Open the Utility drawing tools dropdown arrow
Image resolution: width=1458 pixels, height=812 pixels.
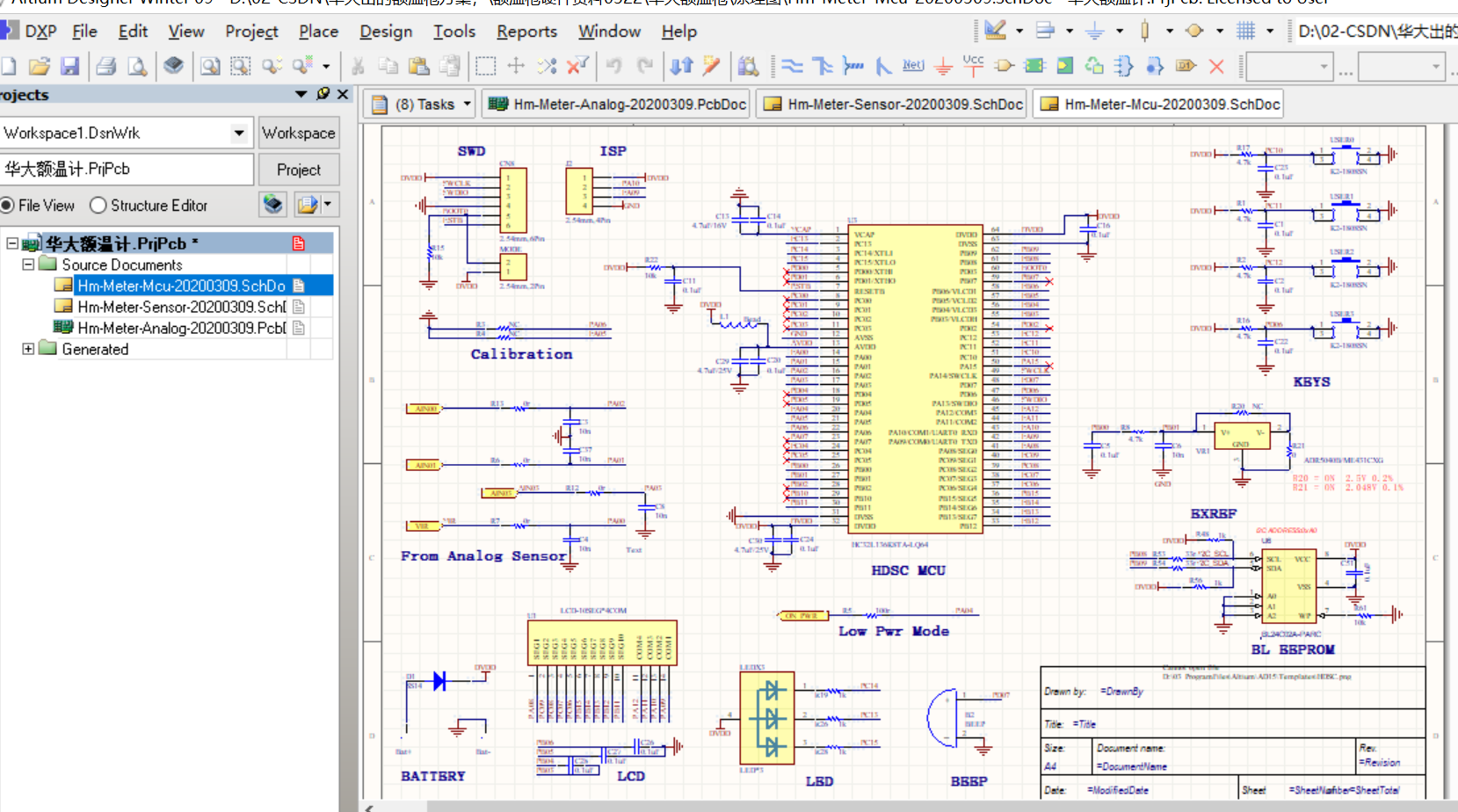(1019, 31)
